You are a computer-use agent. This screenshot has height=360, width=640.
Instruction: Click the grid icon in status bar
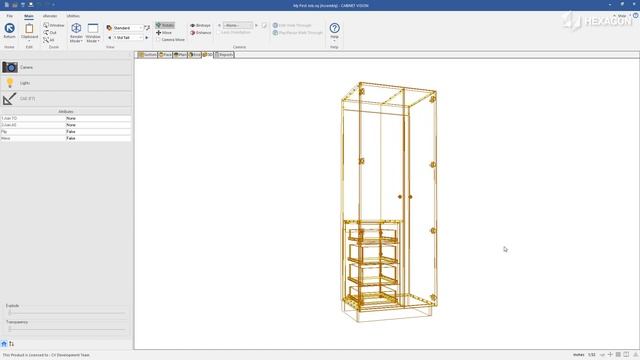(618, 355)
